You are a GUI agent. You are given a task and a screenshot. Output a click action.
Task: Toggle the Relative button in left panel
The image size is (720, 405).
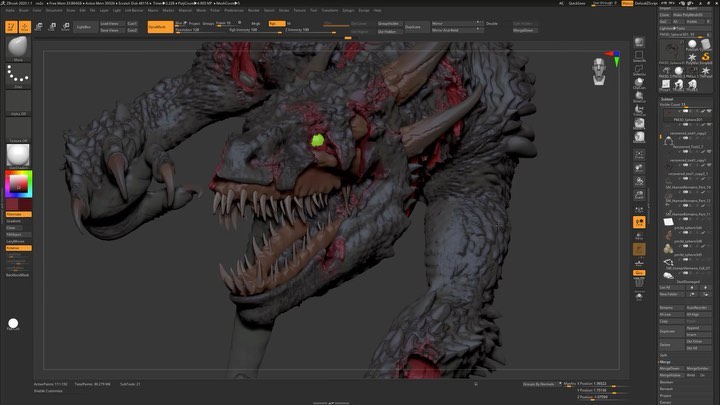pyautogui.click(x=18, y=248)
